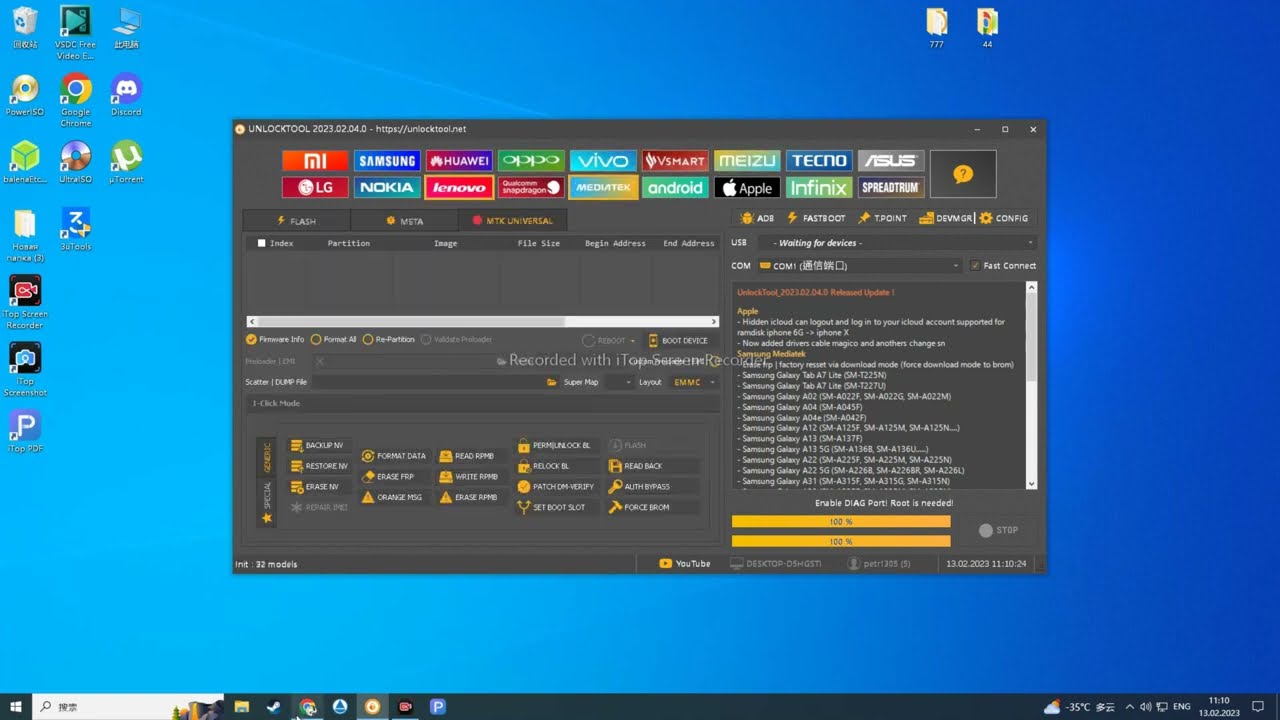Select the Meizu brand tile

tap(747, 161)
